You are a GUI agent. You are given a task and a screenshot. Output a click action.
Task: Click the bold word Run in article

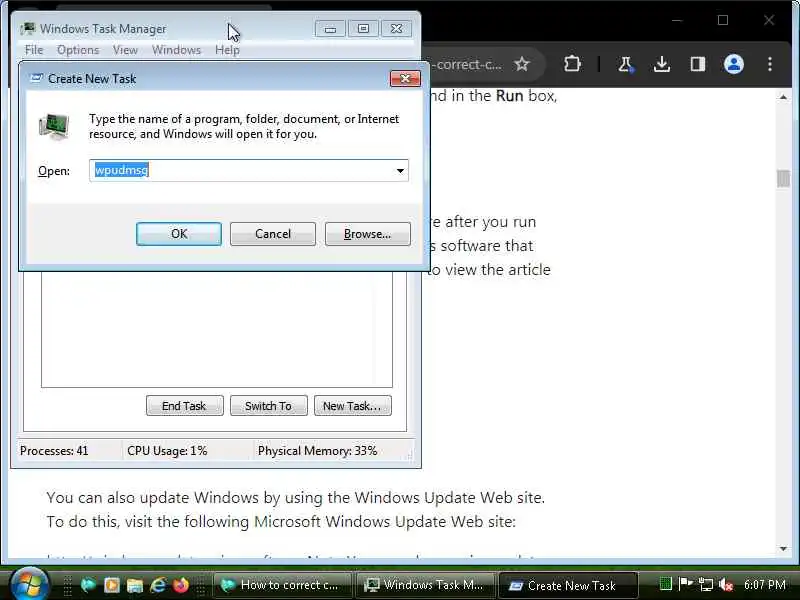point(509,95)
